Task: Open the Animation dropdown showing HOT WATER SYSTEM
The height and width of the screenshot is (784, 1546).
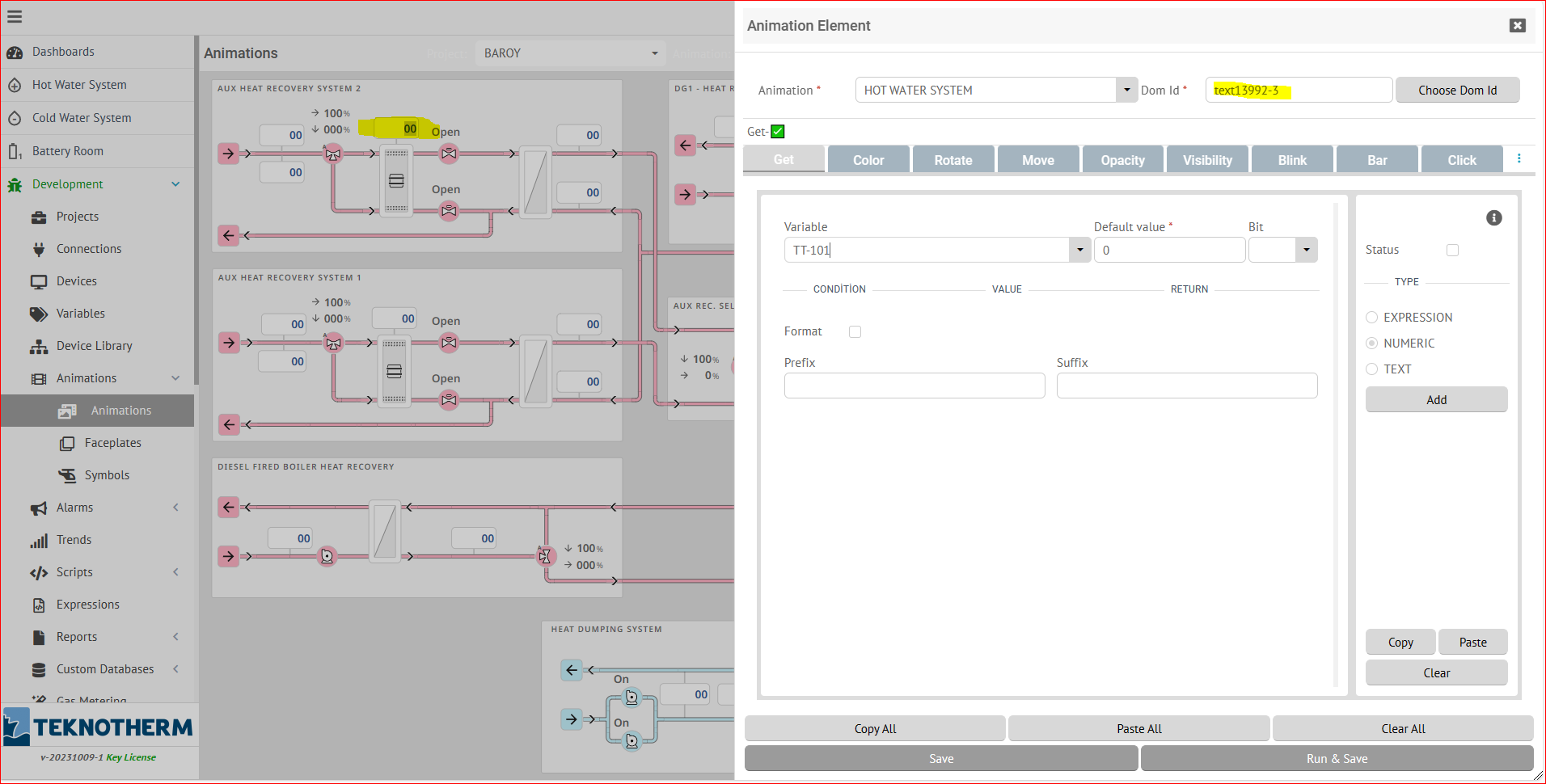Action: click(x=1126, y=90)
